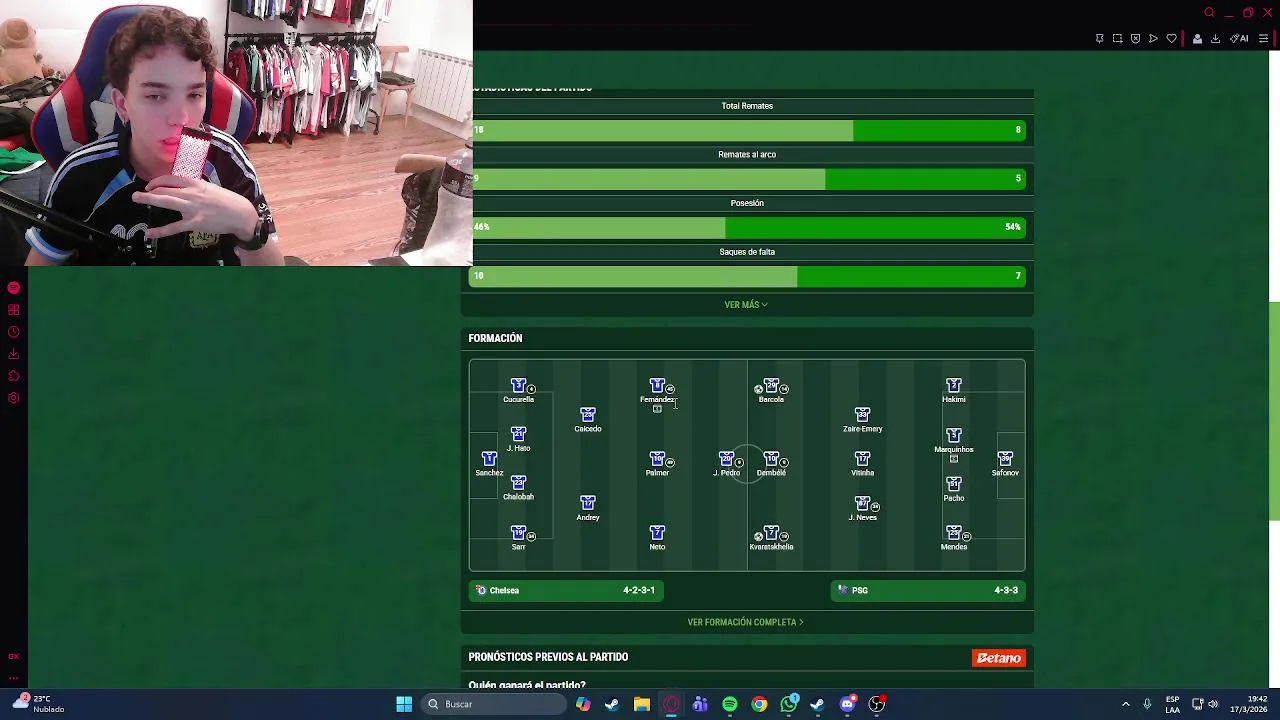Select player Palmer in Chelsea lineup
This screenshot has height=720, width=1280.
point(657,464)
